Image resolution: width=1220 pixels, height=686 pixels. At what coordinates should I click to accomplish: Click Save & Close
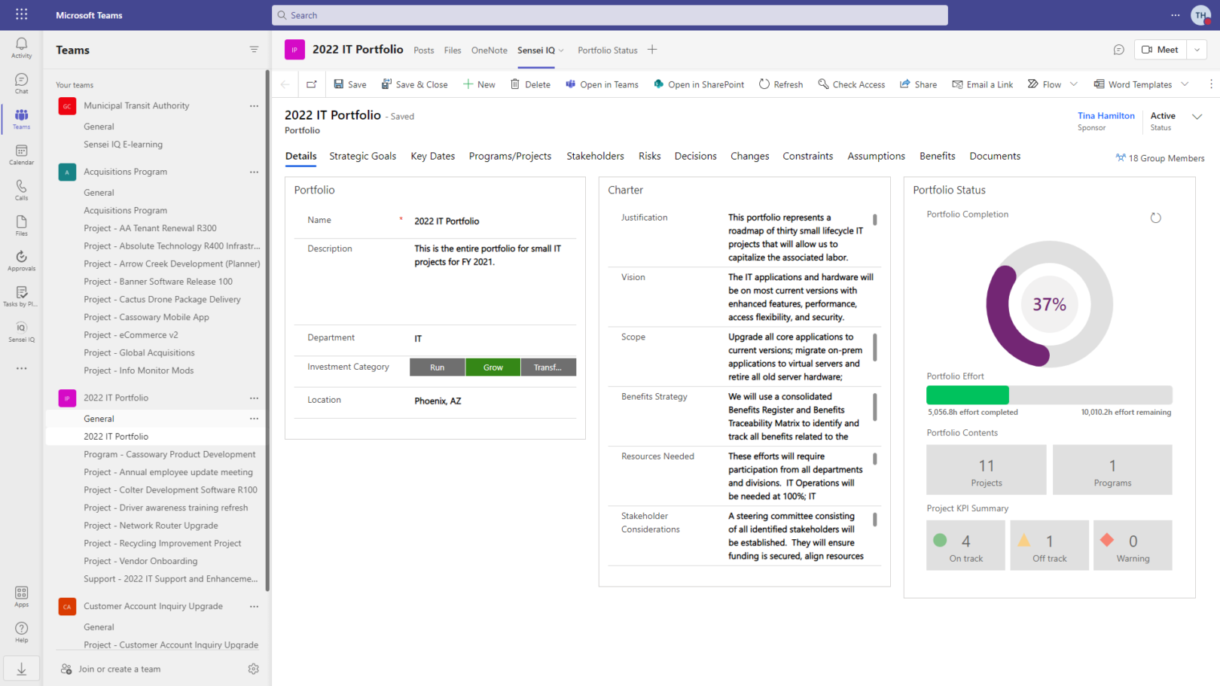tap(414, 84)
